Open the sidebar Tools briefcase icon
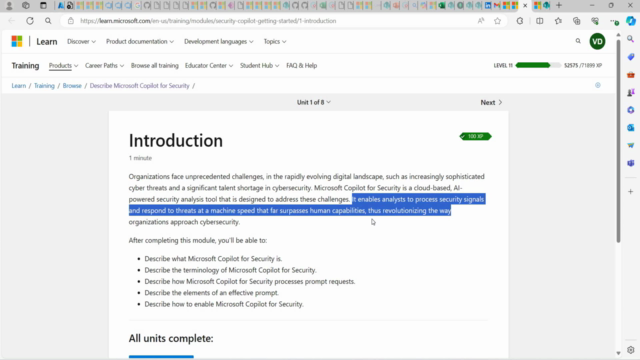This screenshot has height=360, width=640. pyautogui.click(x=631, y=75)
